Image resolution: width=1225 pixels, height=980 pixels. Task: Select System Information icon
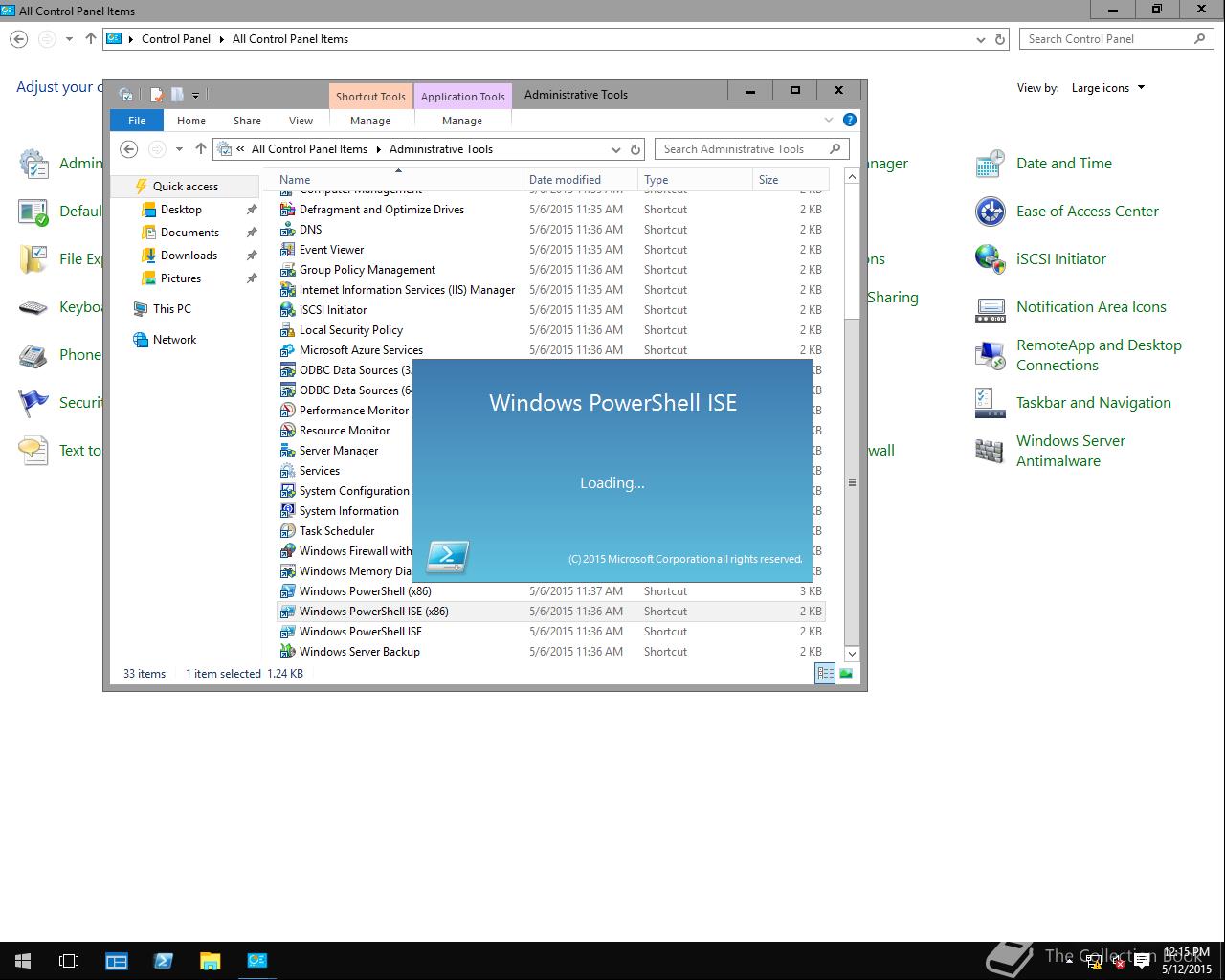(x=287, y=511)
